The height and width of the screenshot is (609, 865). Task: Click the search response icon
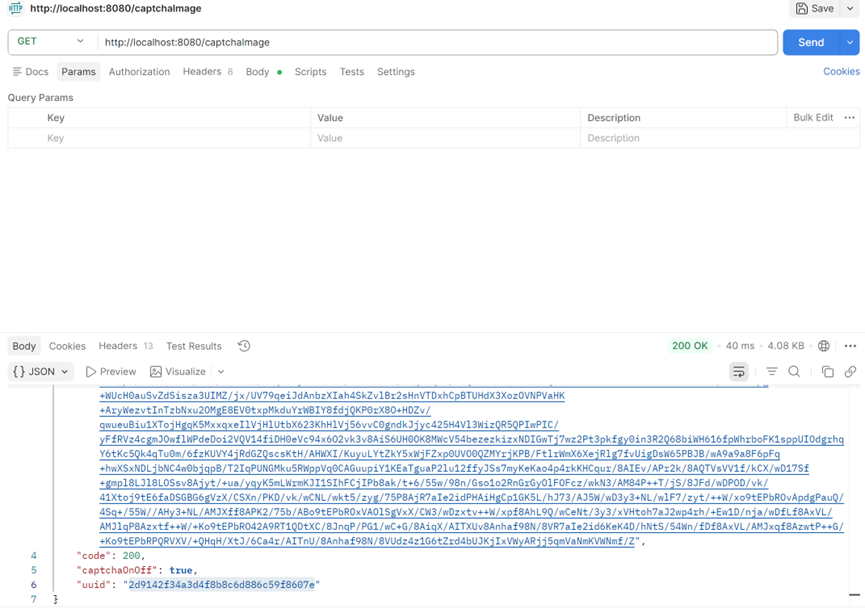coord(794,371)
